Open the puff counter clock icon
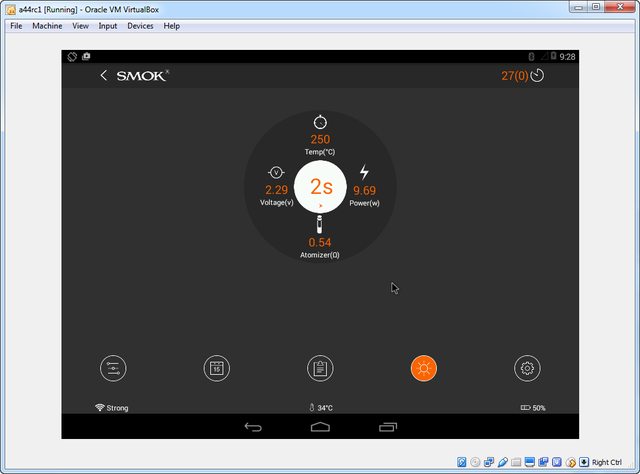Image resolution: width=640 pixels, height=474 pixels. (537, 75)
